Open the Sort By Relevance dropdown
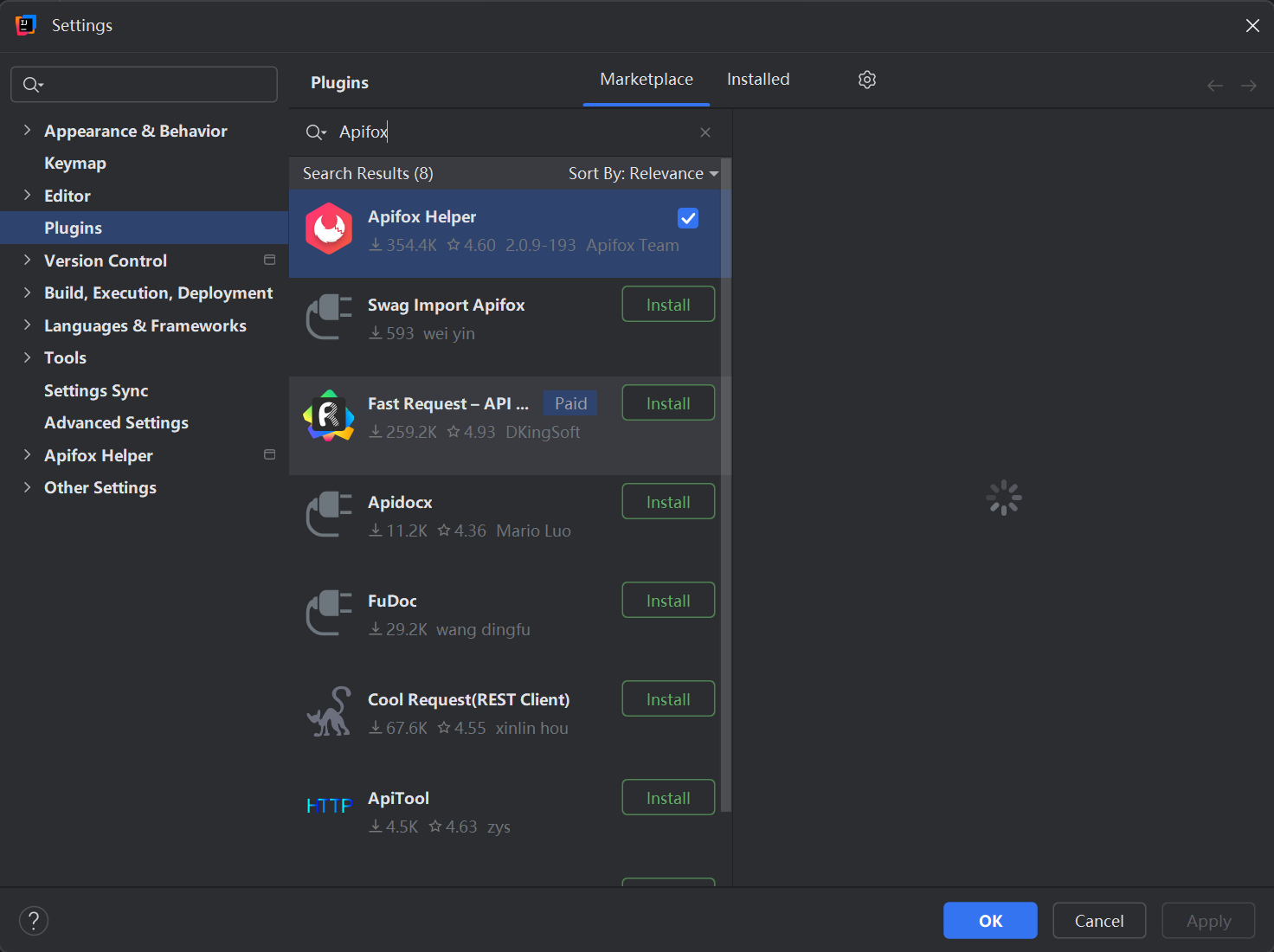Viewport: 1274px width, 952px height. [643, 174]
